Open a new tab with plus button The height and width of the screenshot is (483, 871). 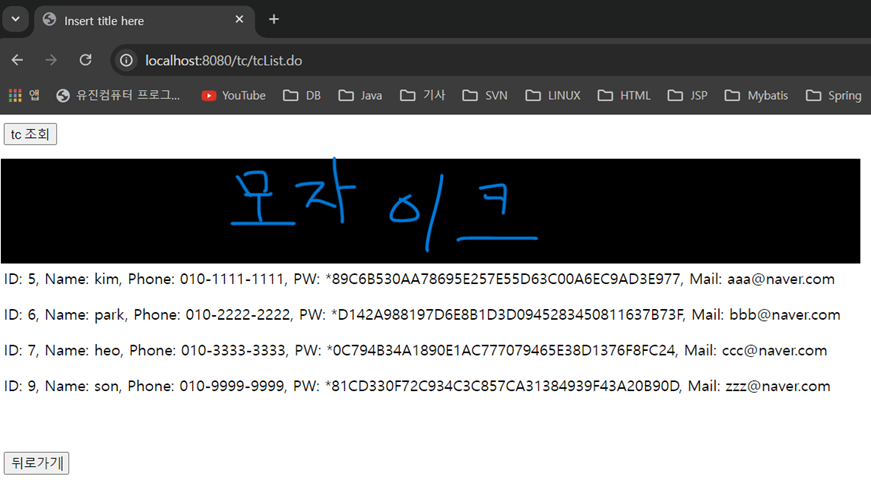coord(274,19)
